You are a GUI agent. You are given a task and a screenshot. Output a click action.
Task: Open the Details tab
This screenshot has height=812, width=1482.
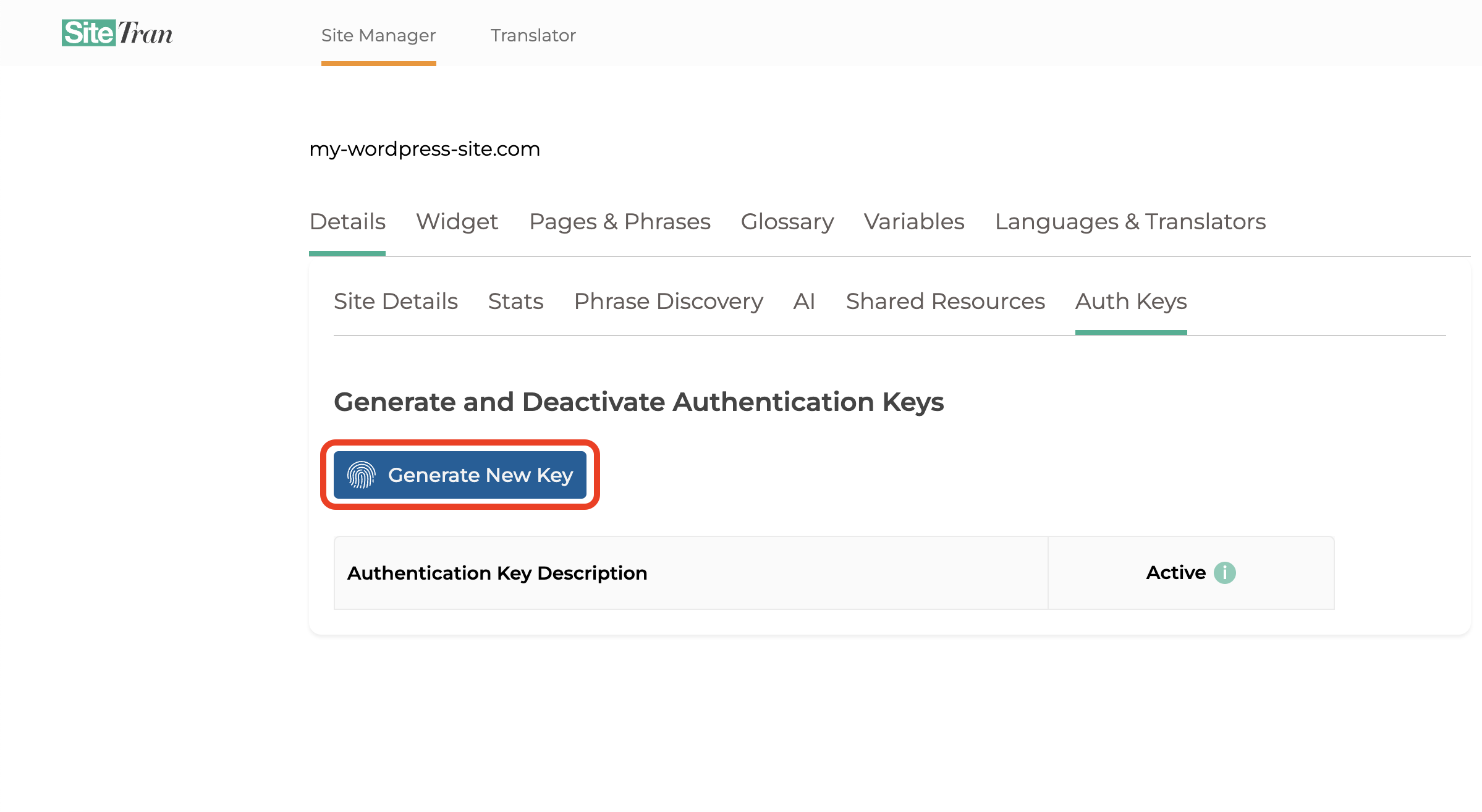click(x=347, y=221)
